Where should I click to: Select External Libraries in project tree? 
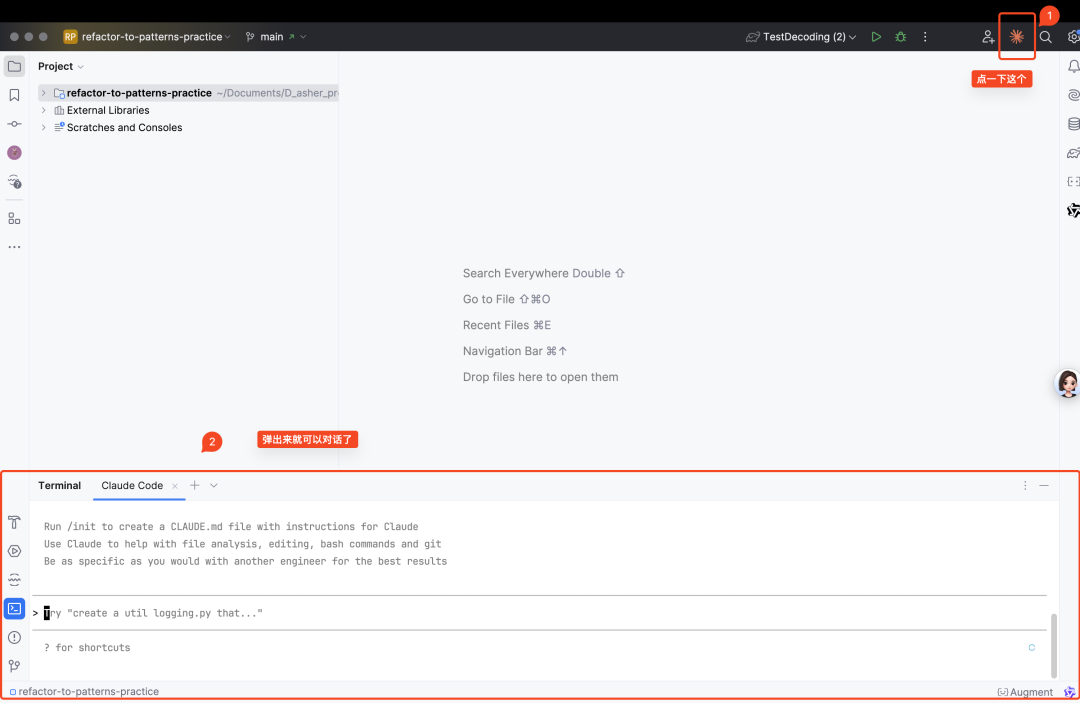click(108, 110)
